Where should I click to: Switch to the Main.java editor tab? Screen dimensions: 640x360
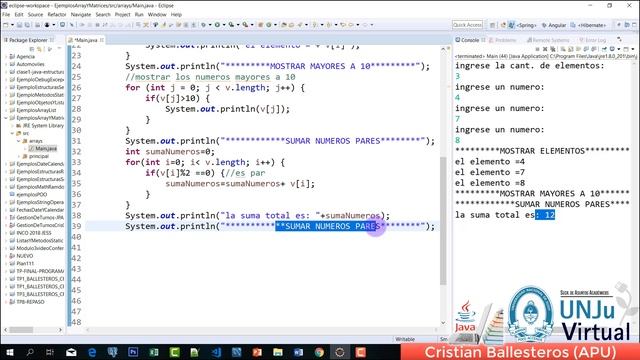pos(86,40)
